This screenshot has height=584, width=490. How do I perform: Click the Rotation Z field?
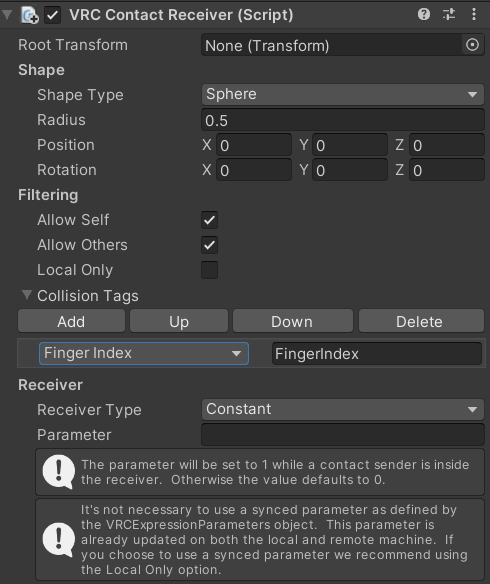(447, 170)
